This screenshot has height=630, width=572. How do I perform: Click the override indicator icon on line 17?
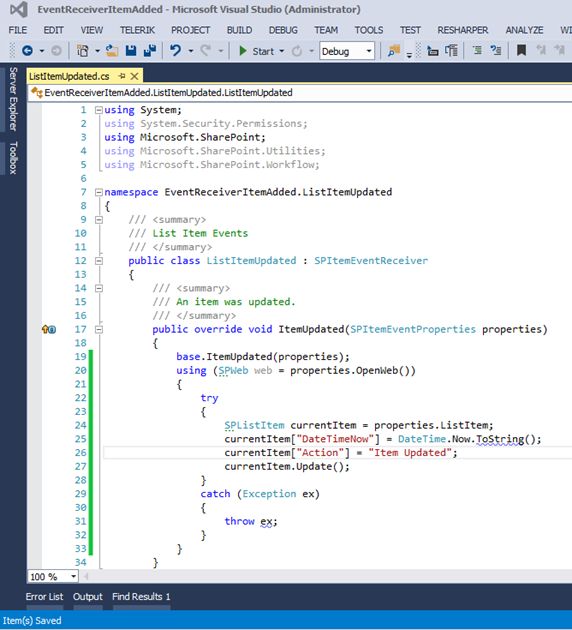[49, 329]
